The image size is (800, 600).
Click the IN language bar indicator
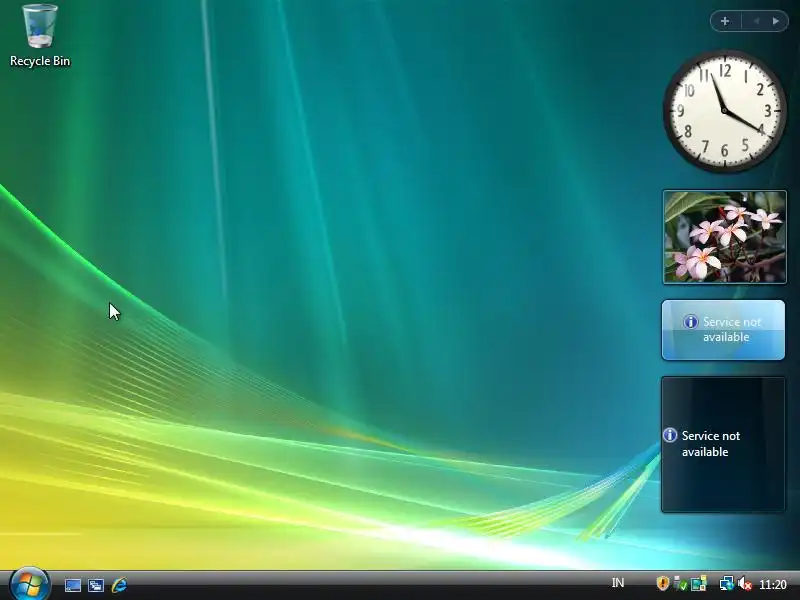(617, 583)
